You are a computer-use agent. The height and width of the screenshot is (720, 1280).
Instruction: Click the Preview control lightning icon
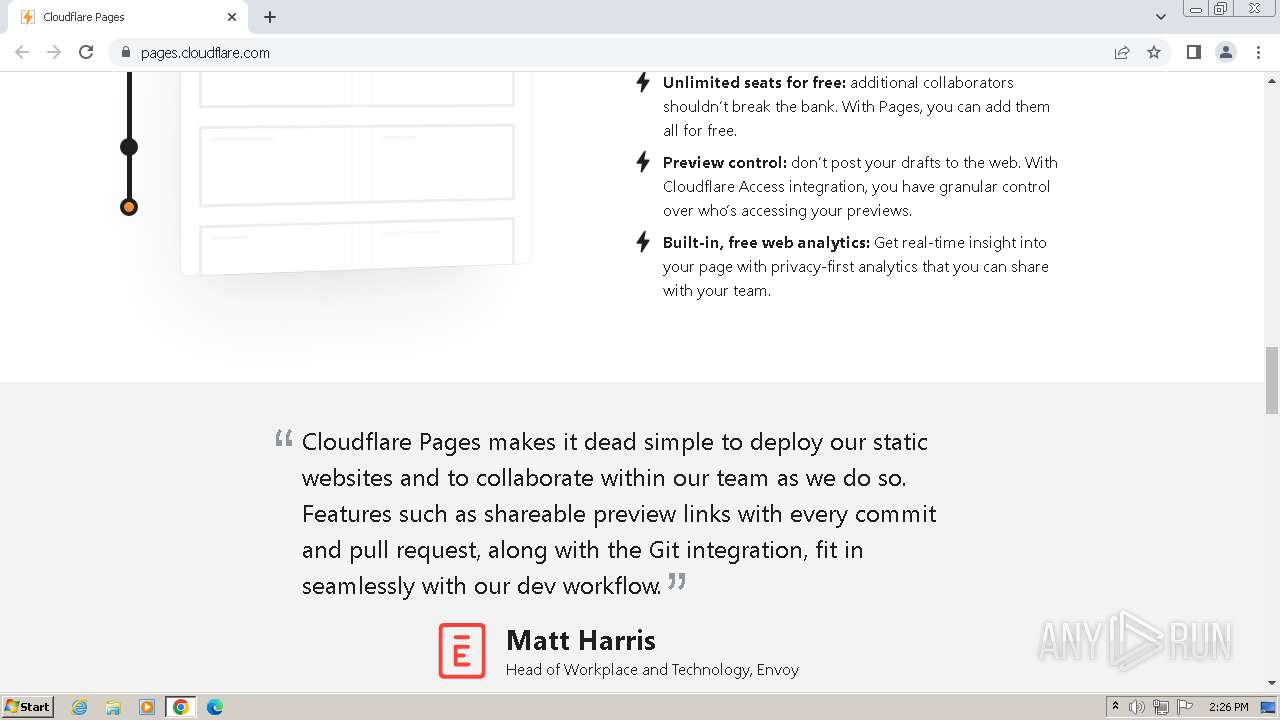pyautogui.click(x=643, y=162)
